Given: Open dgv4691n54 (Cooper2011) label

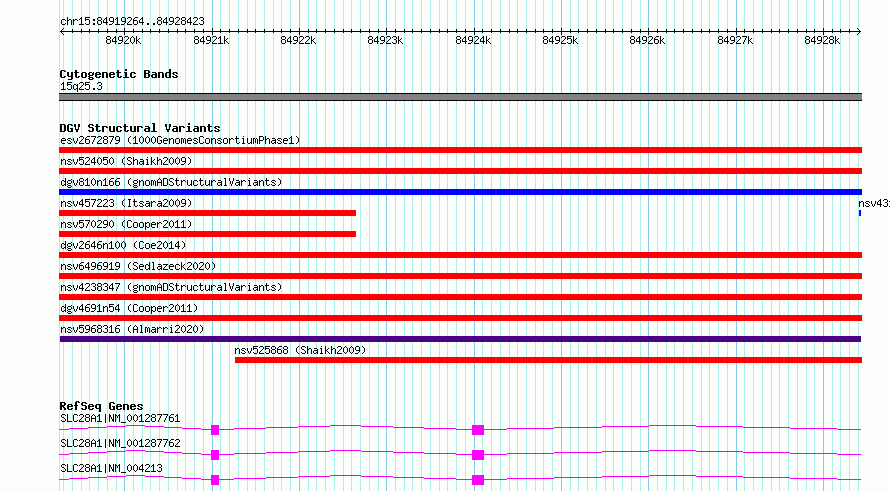Looking at the screenshot, I should tap(129, 308).
